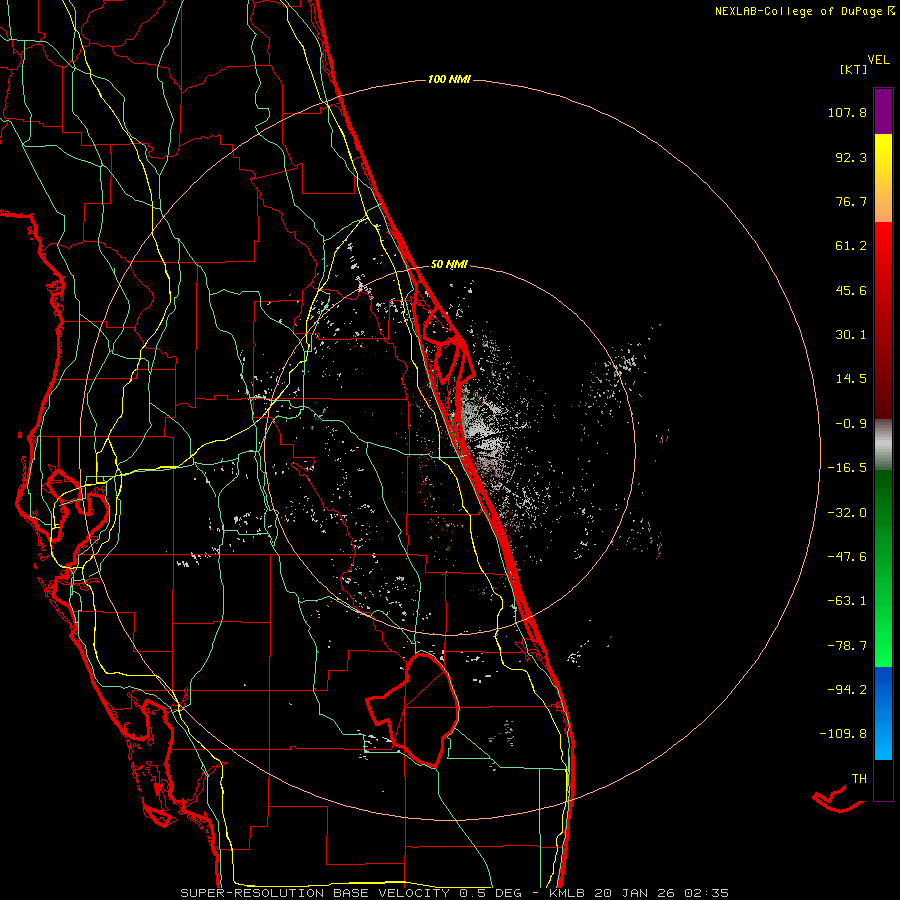Click the 14.5 velocity scale value

click(x=851, y=379)
